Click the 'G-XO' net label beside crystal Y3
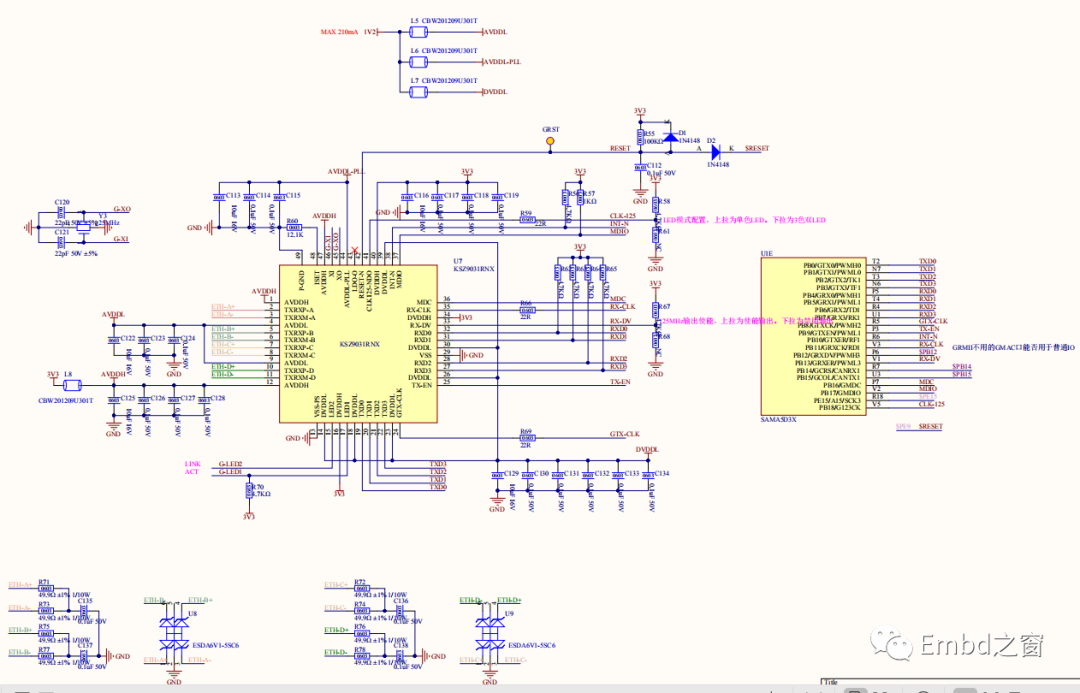 (122, 209)
